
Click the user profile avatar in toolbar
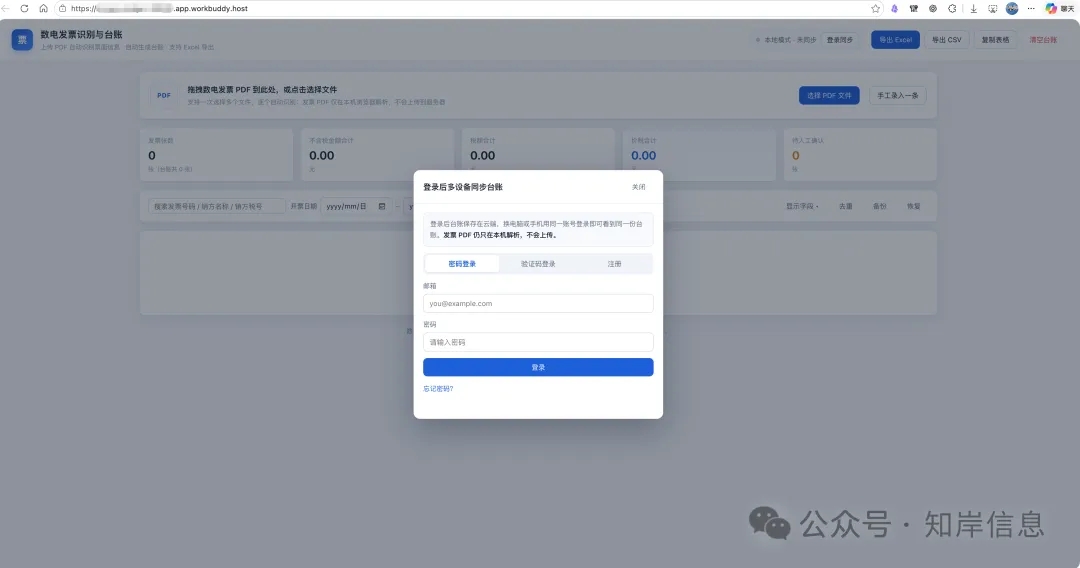[1012, 8]
